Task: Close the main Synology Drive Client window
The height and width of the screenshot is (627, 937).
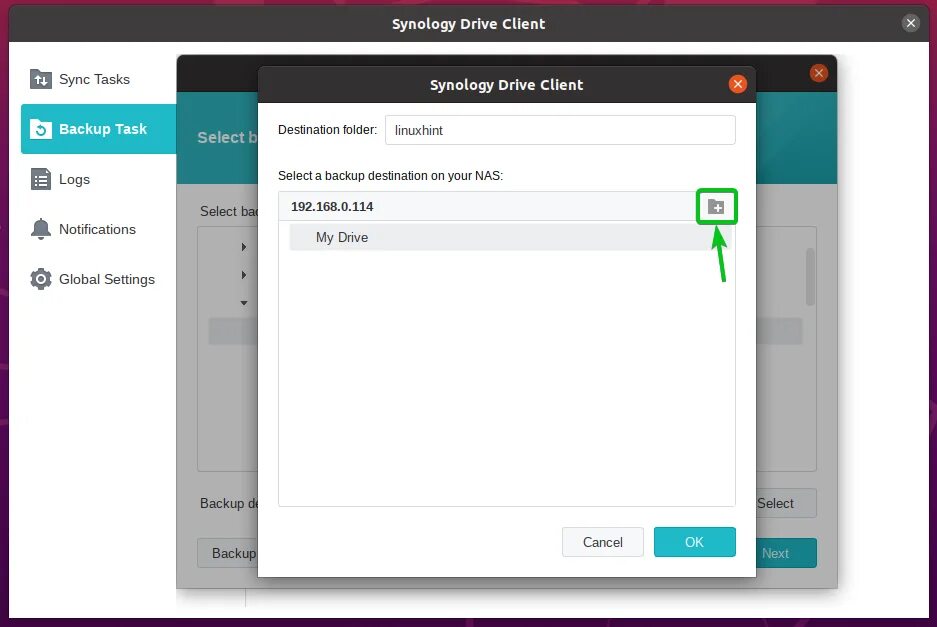Action: [x=910, y=23]
